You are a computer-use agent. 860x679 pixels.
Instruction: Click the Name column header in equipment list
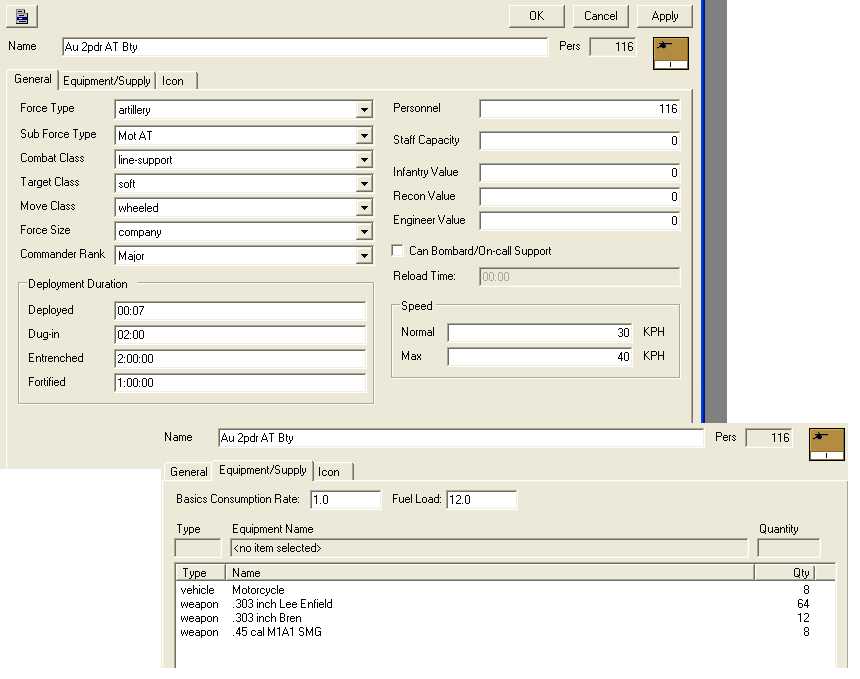[x=490, y=573]
